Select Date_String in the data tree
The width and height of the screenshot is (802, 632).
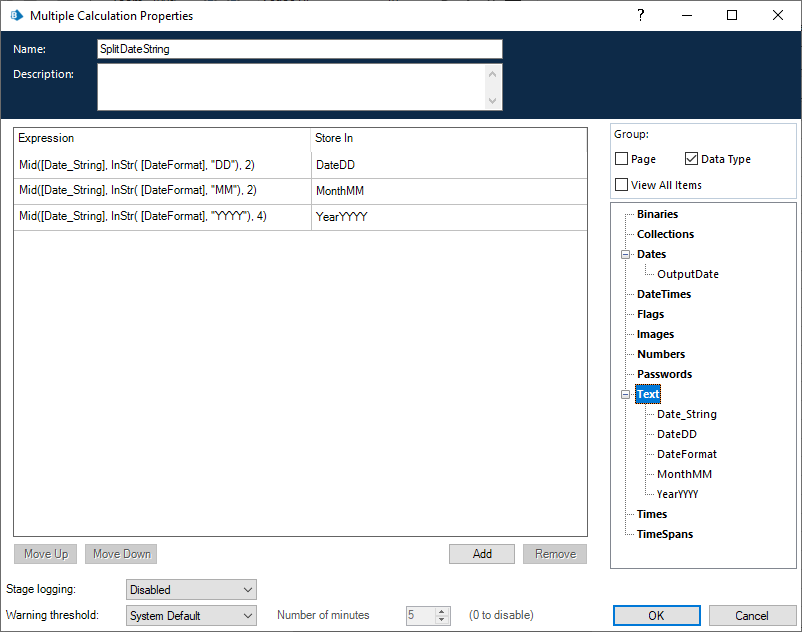686,414
